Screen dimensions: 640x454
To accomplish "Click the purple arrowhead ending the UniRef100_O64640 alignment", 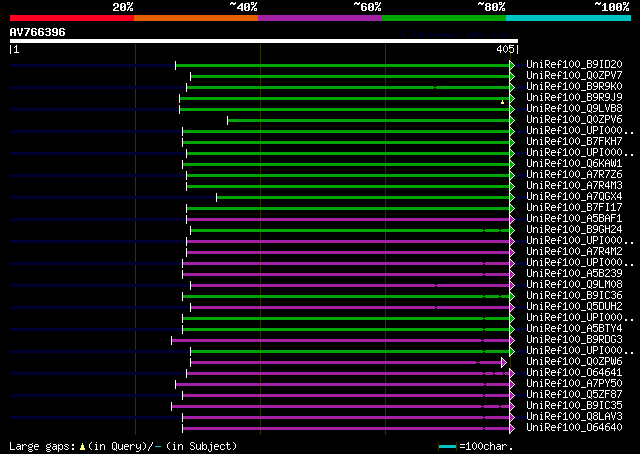I will point(512,429).
